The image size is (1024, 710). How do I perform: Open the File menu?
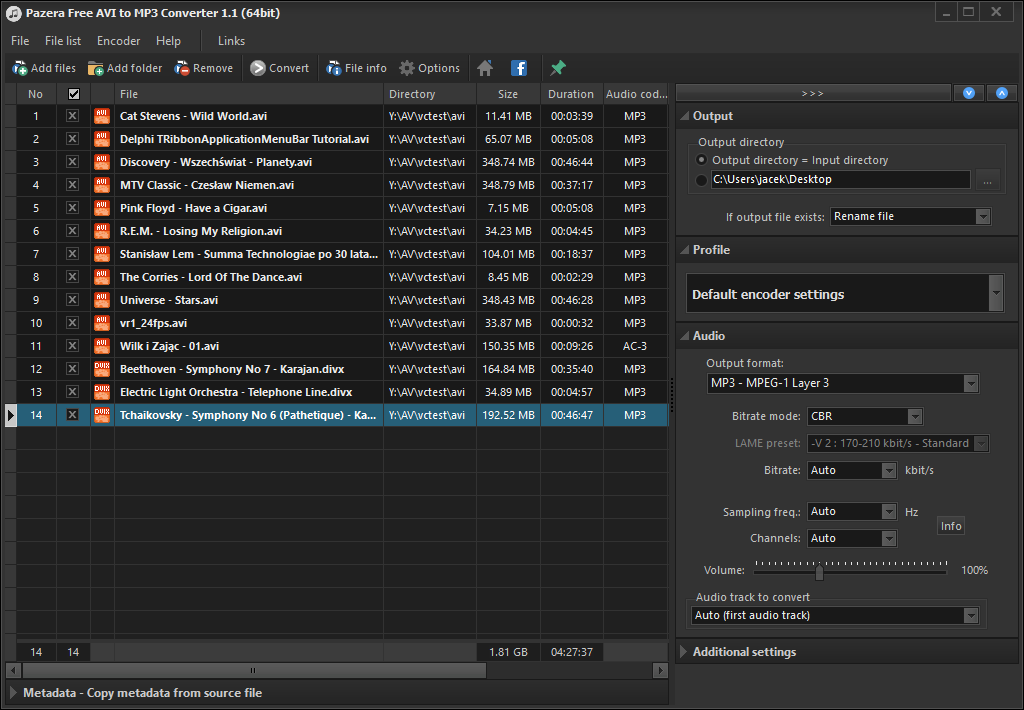tap(20, 40)
